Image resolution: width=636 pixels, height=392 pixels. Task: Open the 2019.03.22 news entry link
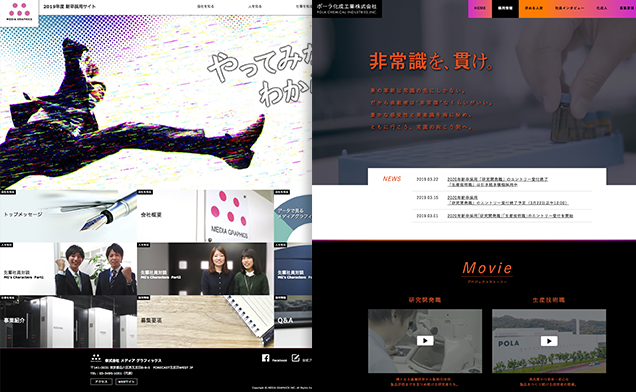pyautogui.click(x=497, y=182)
